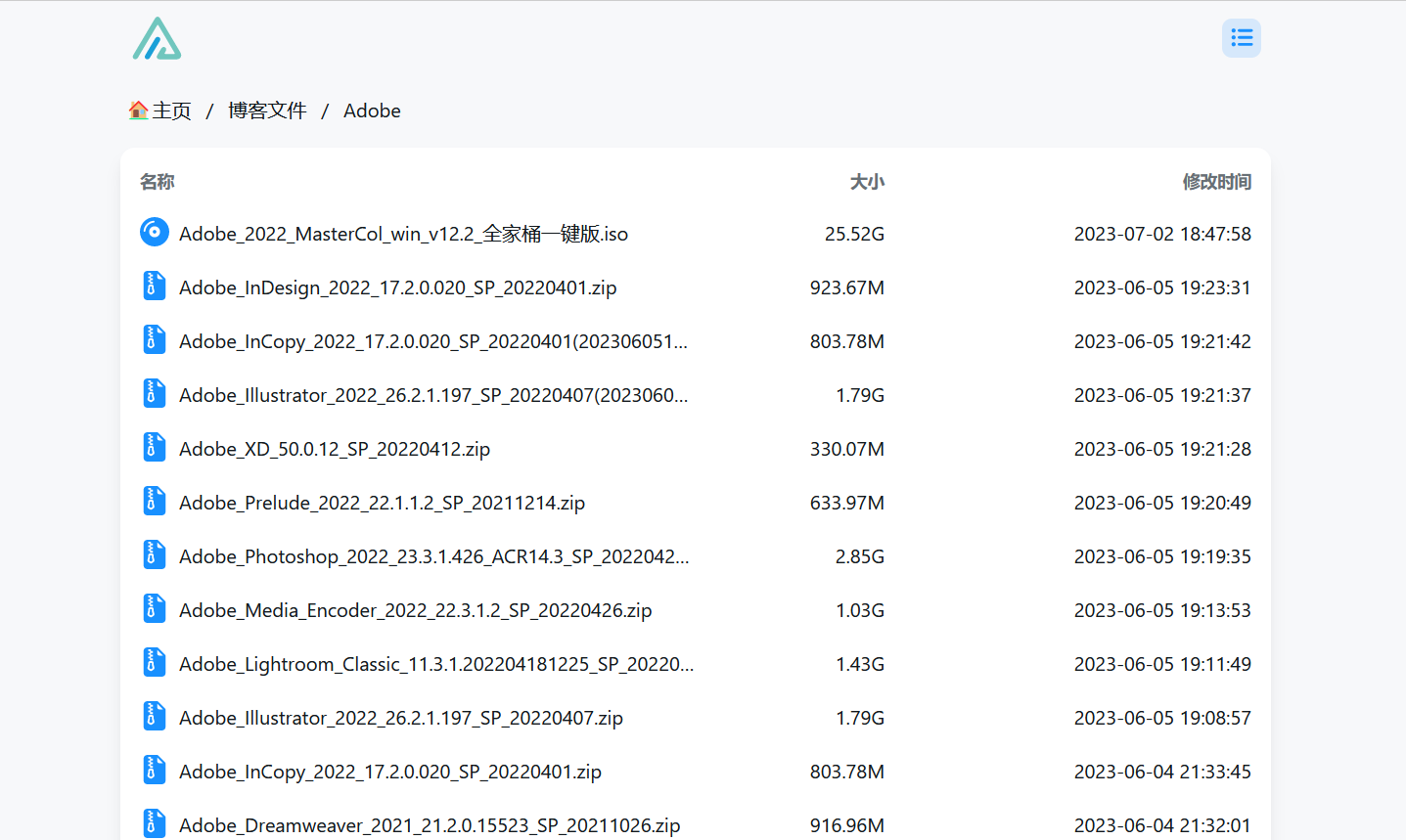Click the Adobe breadcrumb item

372,111
